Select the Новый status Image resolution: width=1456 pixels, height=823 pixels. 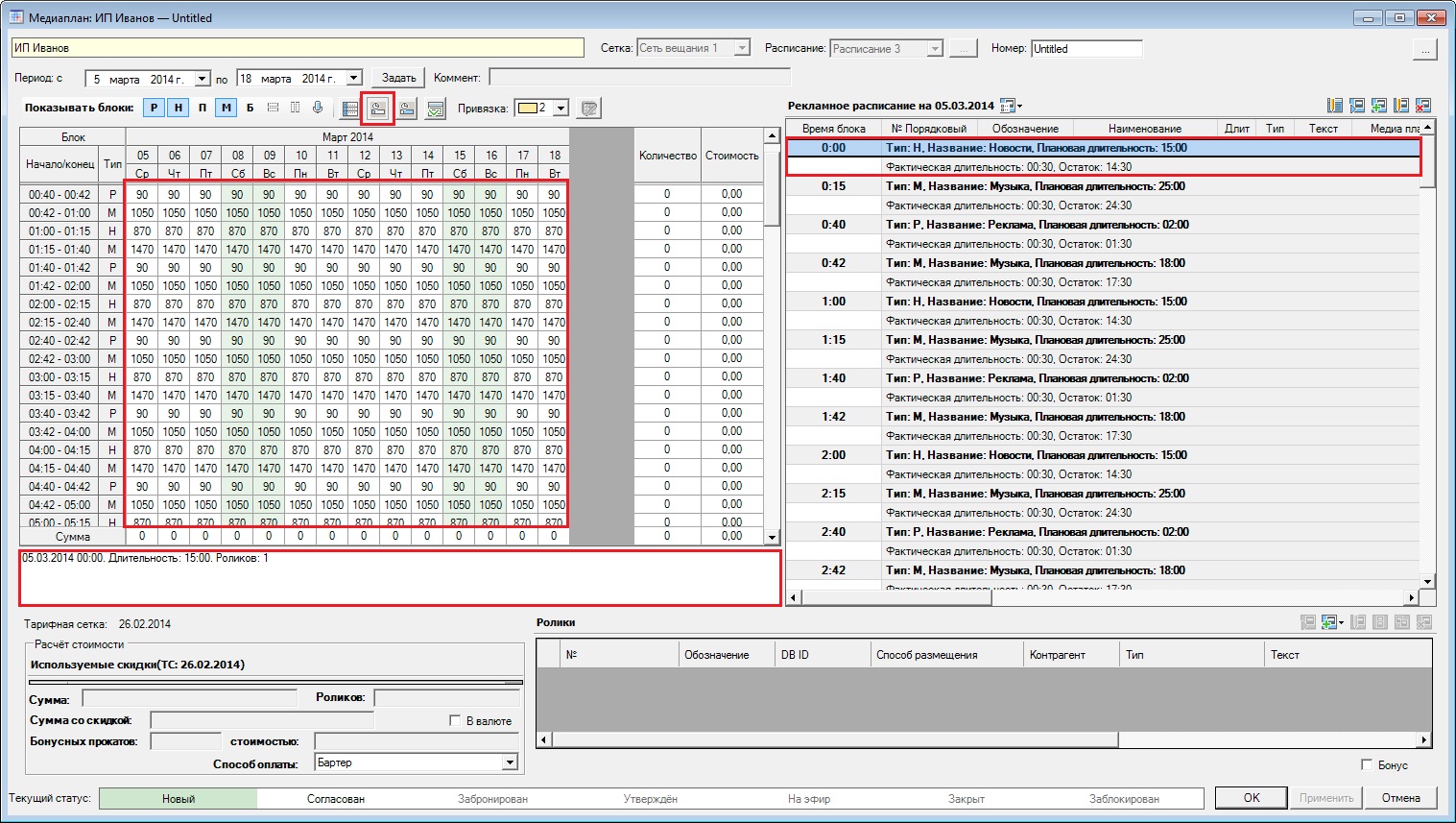pos(179,798)
